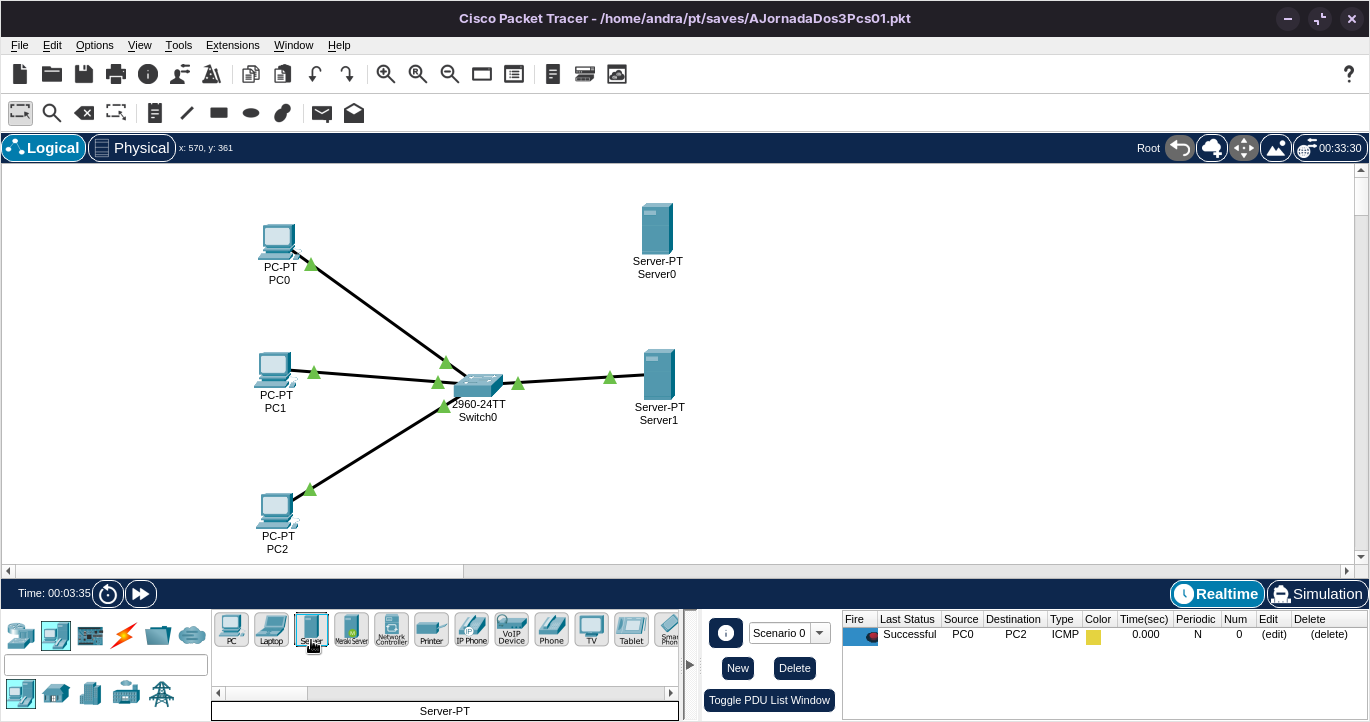Pick the IP Phone device

click(471, 630)
